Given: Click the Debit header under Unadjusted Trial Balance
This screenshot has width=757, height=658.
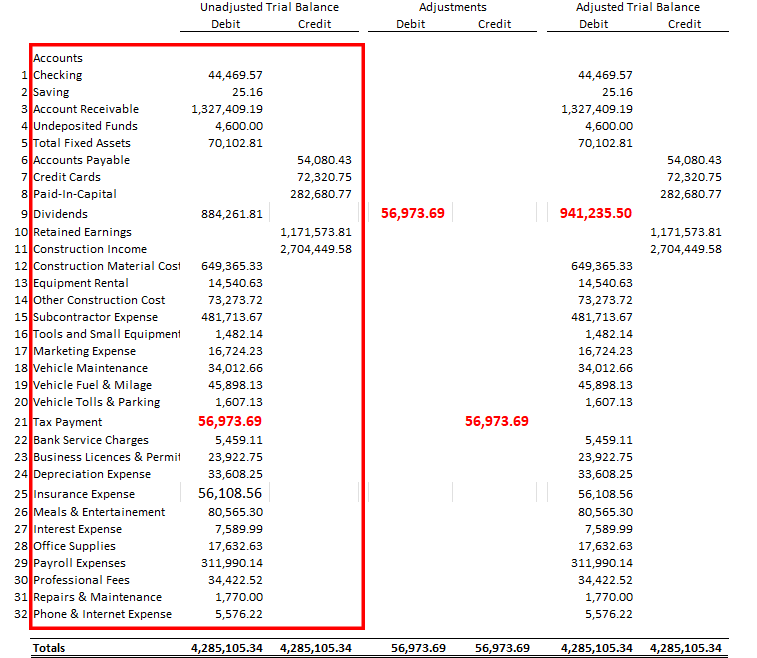Looking at the screenshot, I should point(225,24).
